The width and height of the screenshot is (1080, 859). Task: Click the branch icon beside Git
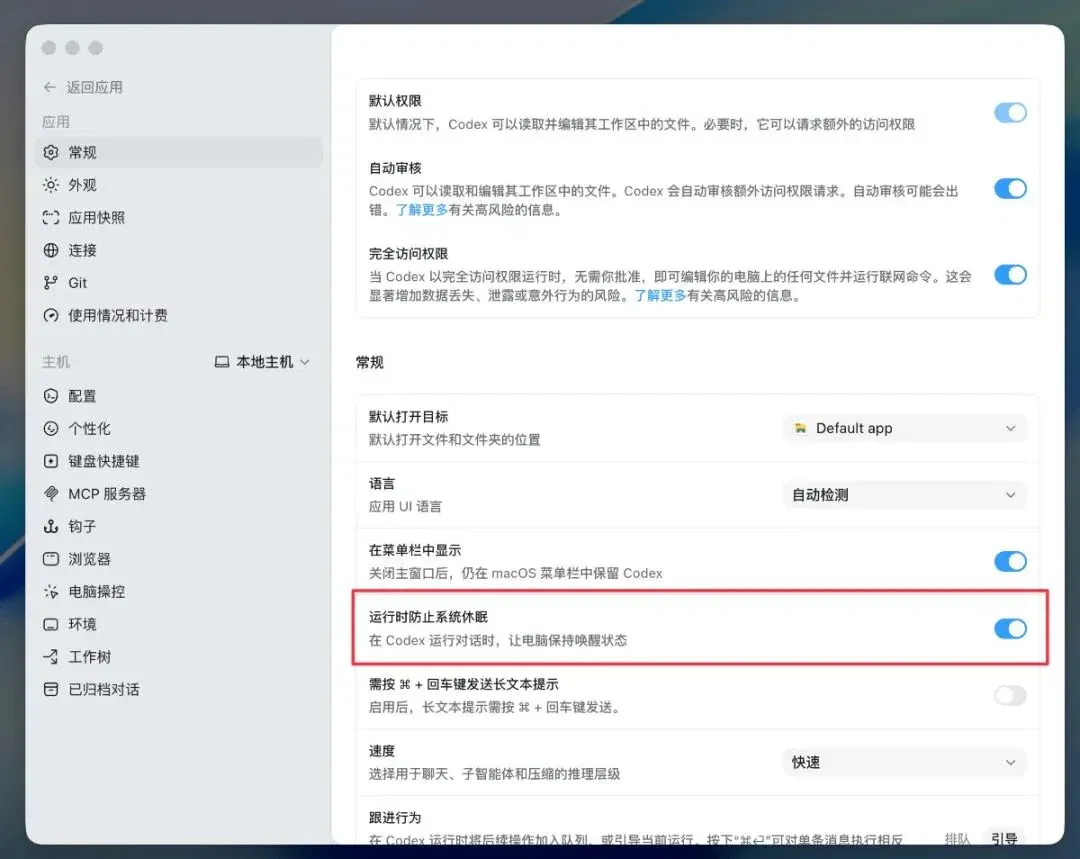click(x=51, y=282)
